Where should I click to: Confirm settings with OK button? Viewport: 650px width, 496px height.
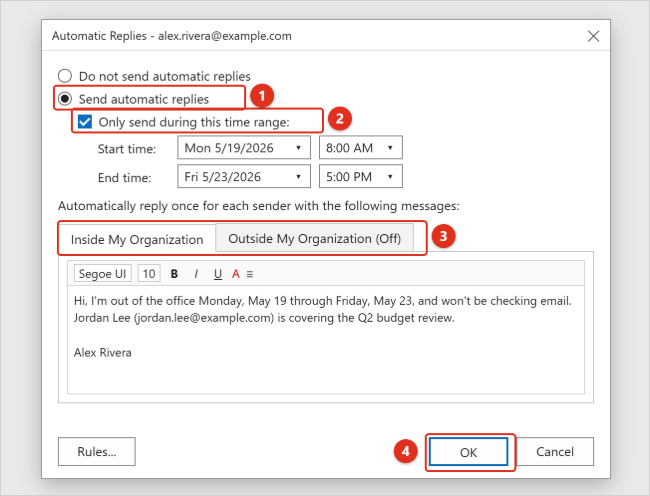(x=468, y=452)
